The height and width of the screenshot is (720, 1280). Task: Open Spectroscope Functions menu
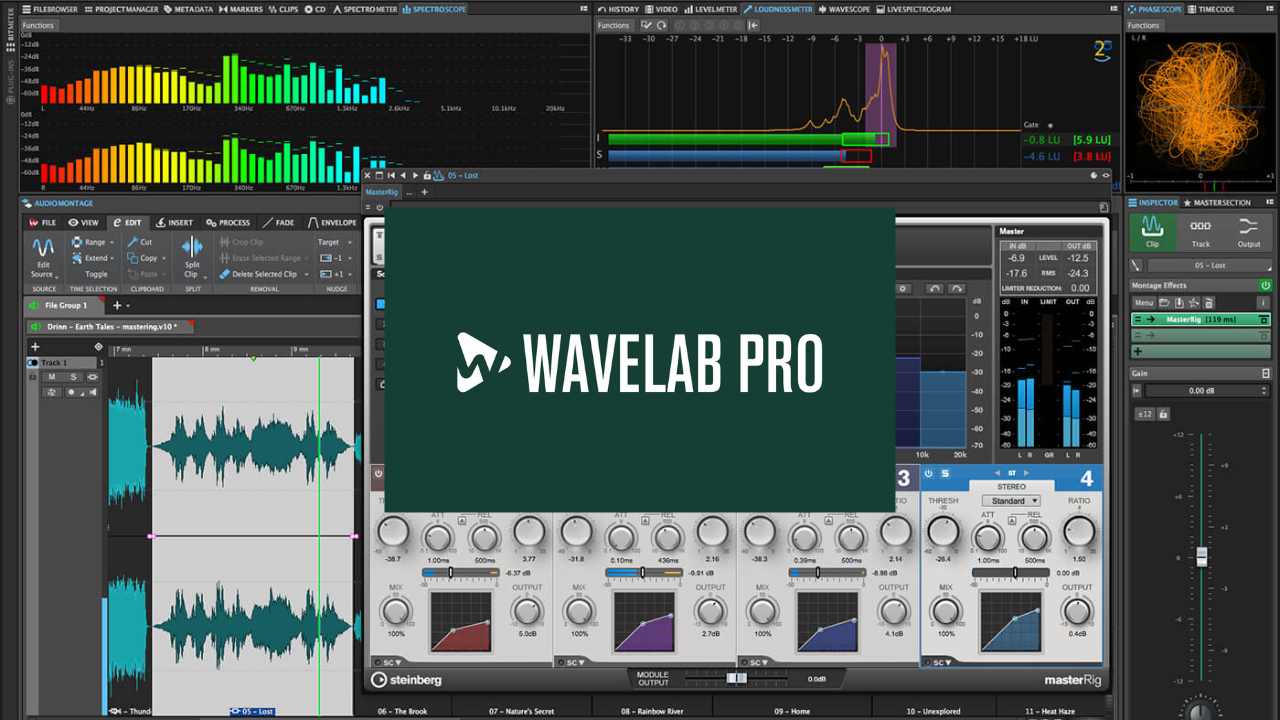click(38, 25)
